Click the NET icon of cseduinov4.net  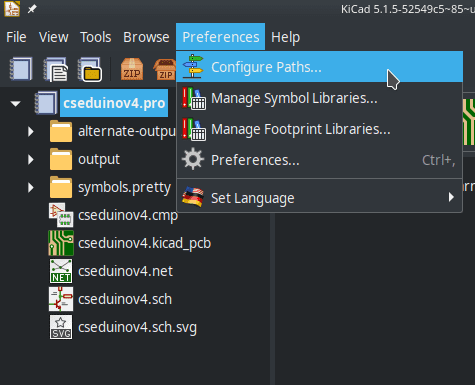61,271
